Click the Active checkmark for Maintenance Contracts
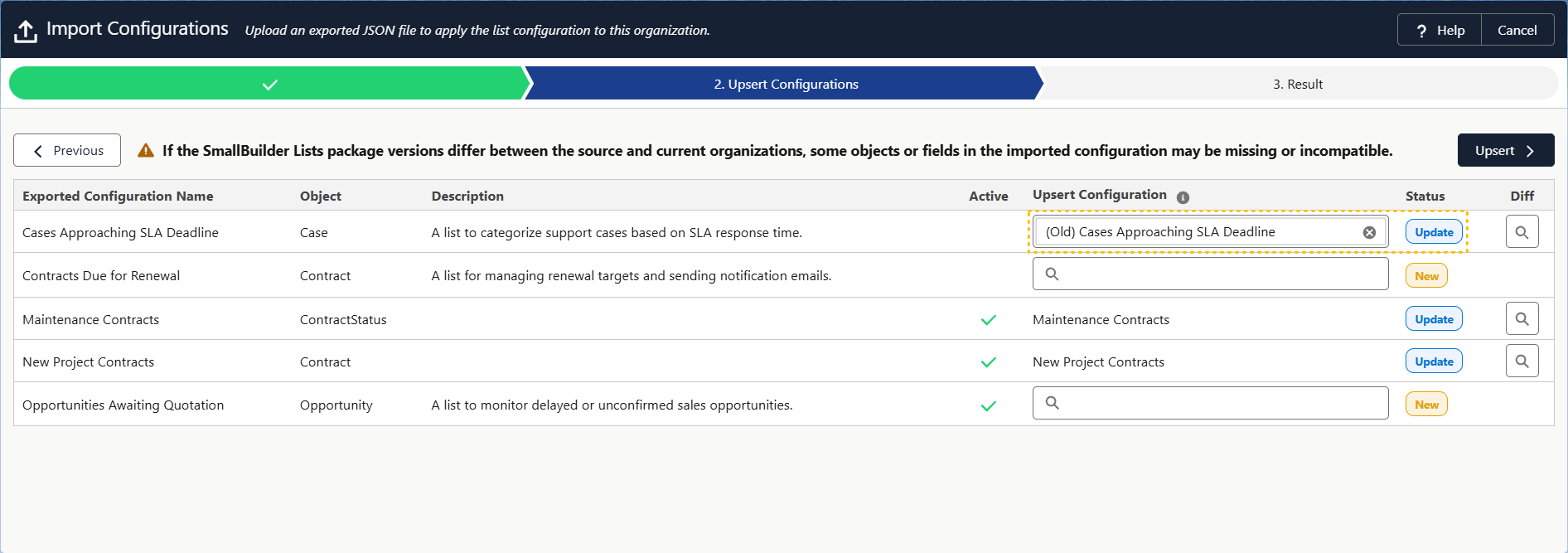The width and height of the screenshot is (1568, 553). click(x=988, y=320)
